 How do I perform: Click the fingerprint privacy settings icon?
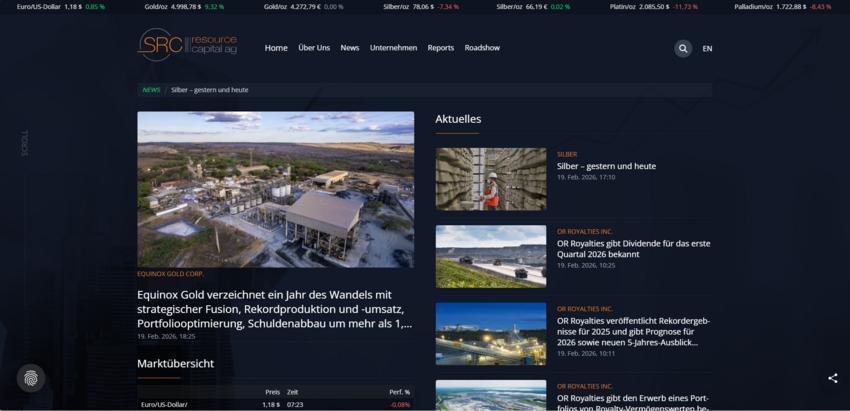coord(31,378)
